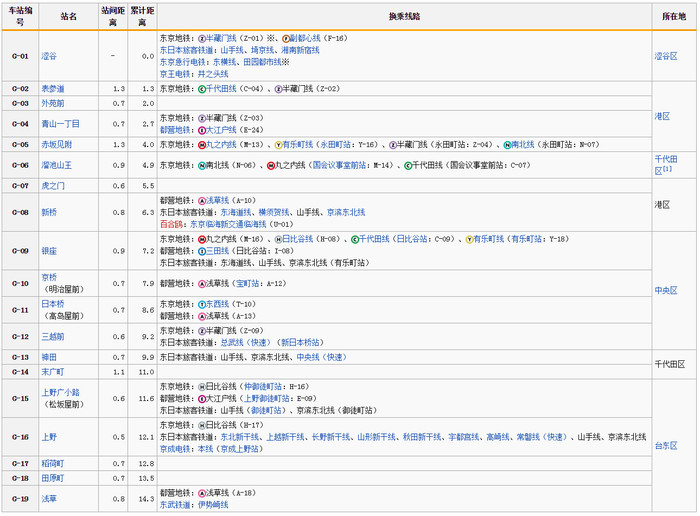The image size is (700, 516).
Task: Click the Z 半藏门线 icon in the G-05 row
Action: [x=393, y=145]
